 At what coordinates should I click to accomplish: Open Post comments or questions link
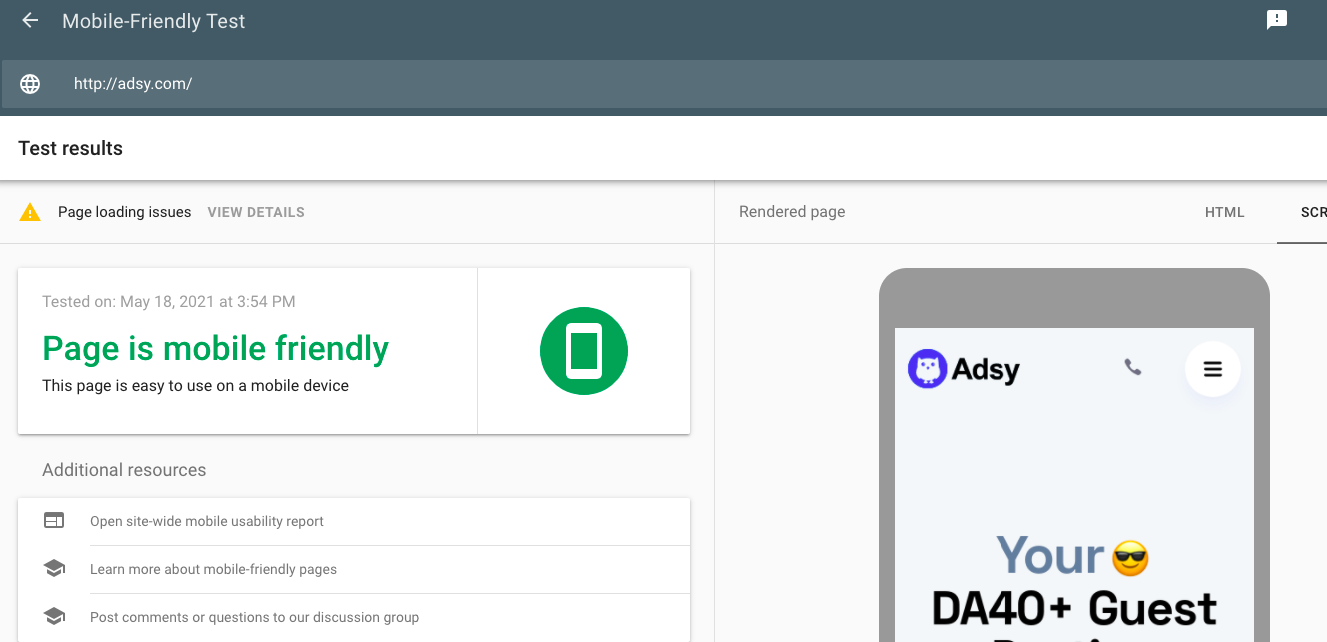(254, 617)
